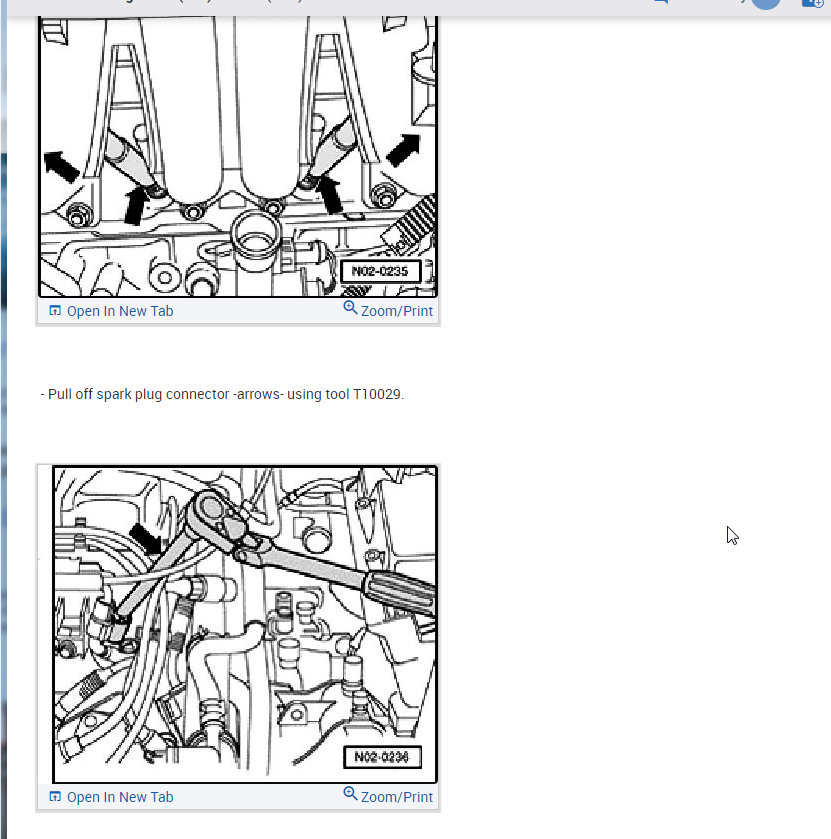
Task: Click magnifier icon under diagram N02-0236
Action: 350,794
